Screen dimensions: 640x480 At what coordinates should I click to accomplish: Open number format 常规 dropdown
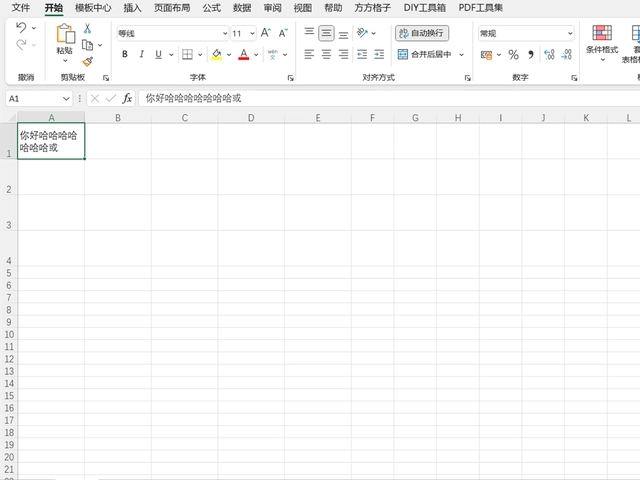coord(570,33)
